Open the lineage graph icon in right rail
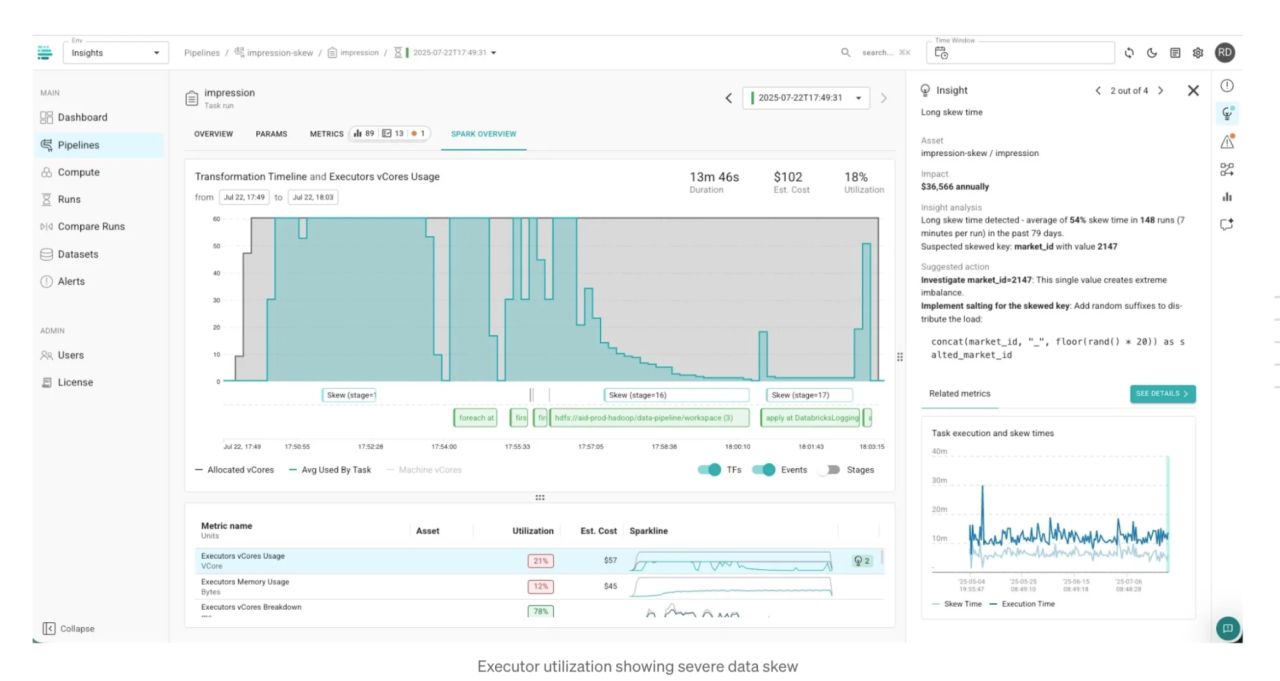 (x=1227, y=170)
